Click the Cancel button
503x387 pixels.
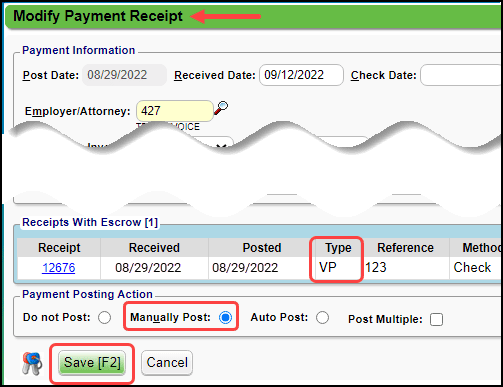[x=167, y=362]
